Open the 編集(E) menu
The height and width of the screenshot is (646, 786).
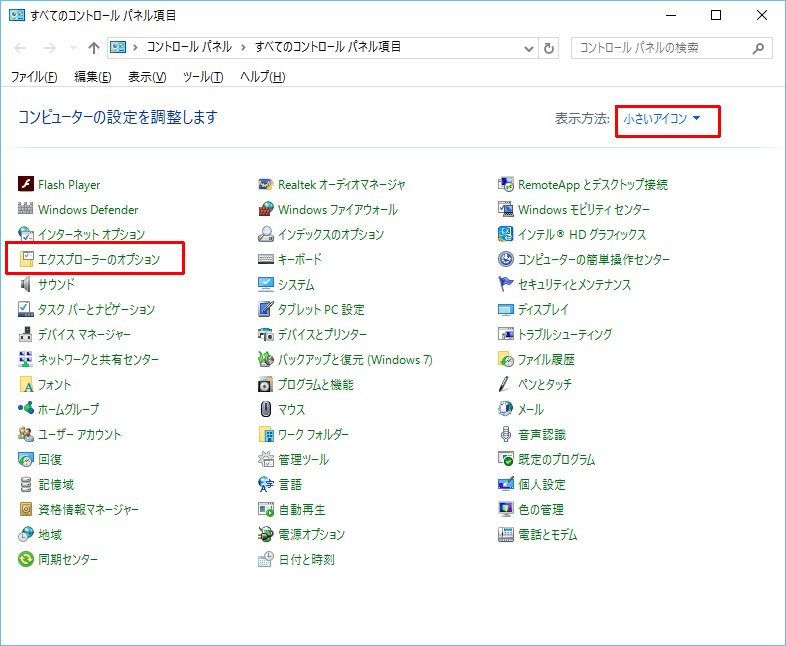click(x=93, y=77)
